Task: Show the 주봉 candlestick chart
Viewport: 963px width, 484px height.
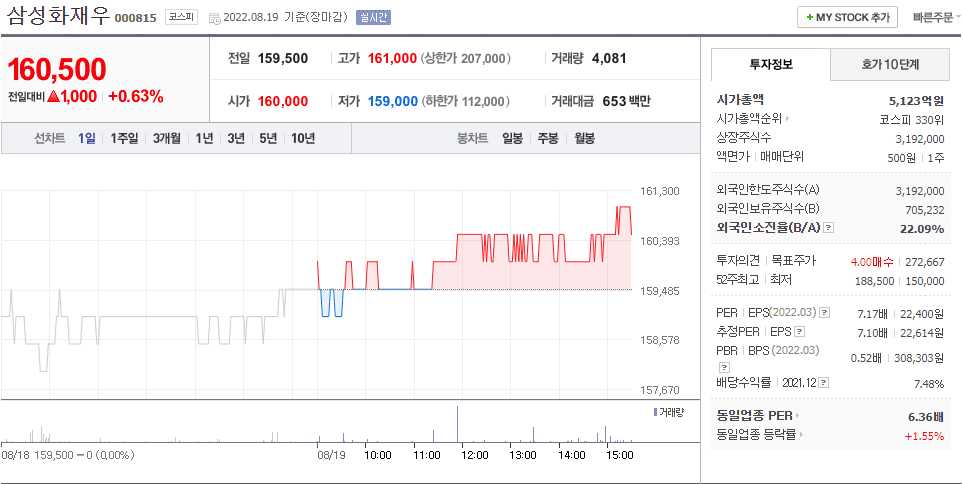Action: pos(548,138)
